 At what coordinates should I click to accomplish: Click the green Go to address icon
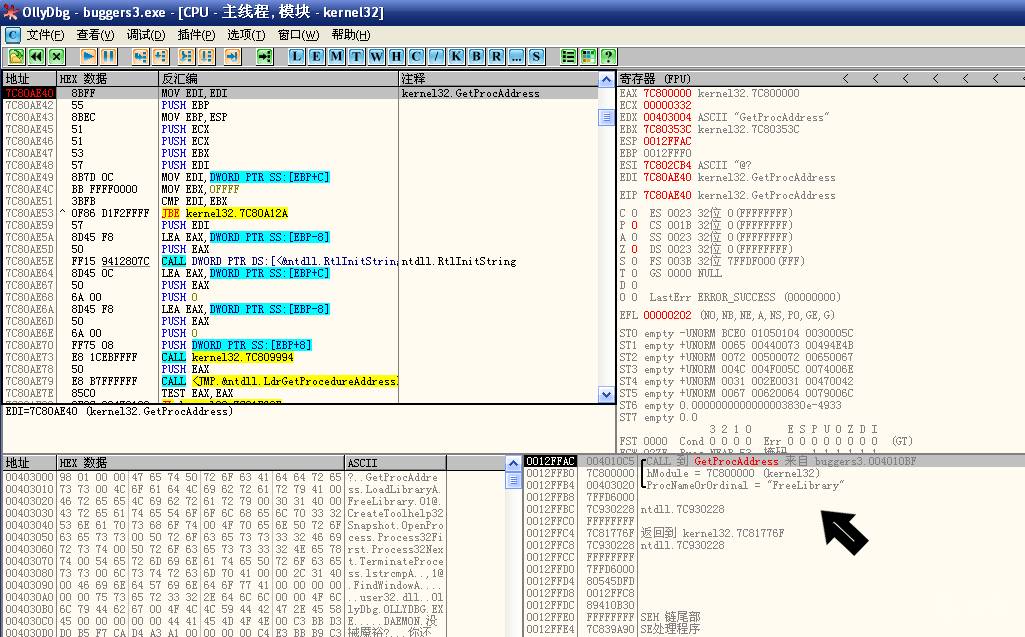pyautogui.click(x=265, y=56)
